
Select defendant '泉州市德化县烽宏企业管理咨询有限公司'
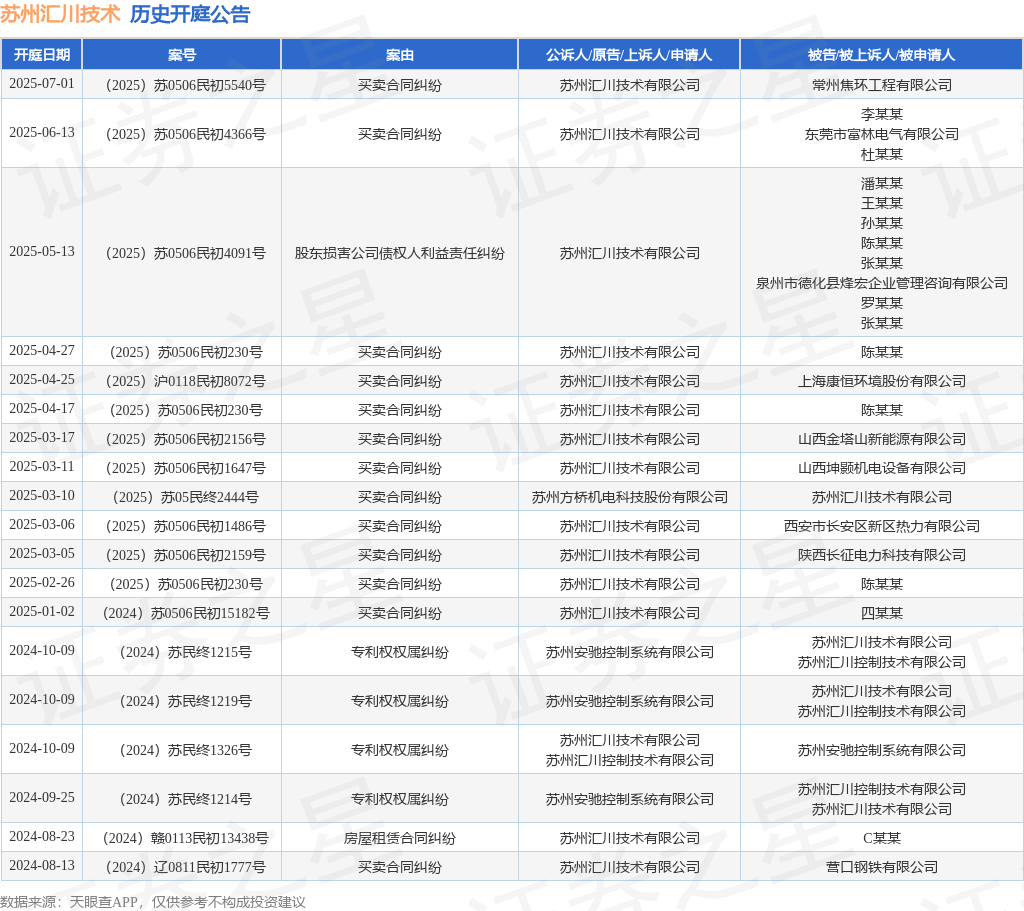tap(882, 283)
